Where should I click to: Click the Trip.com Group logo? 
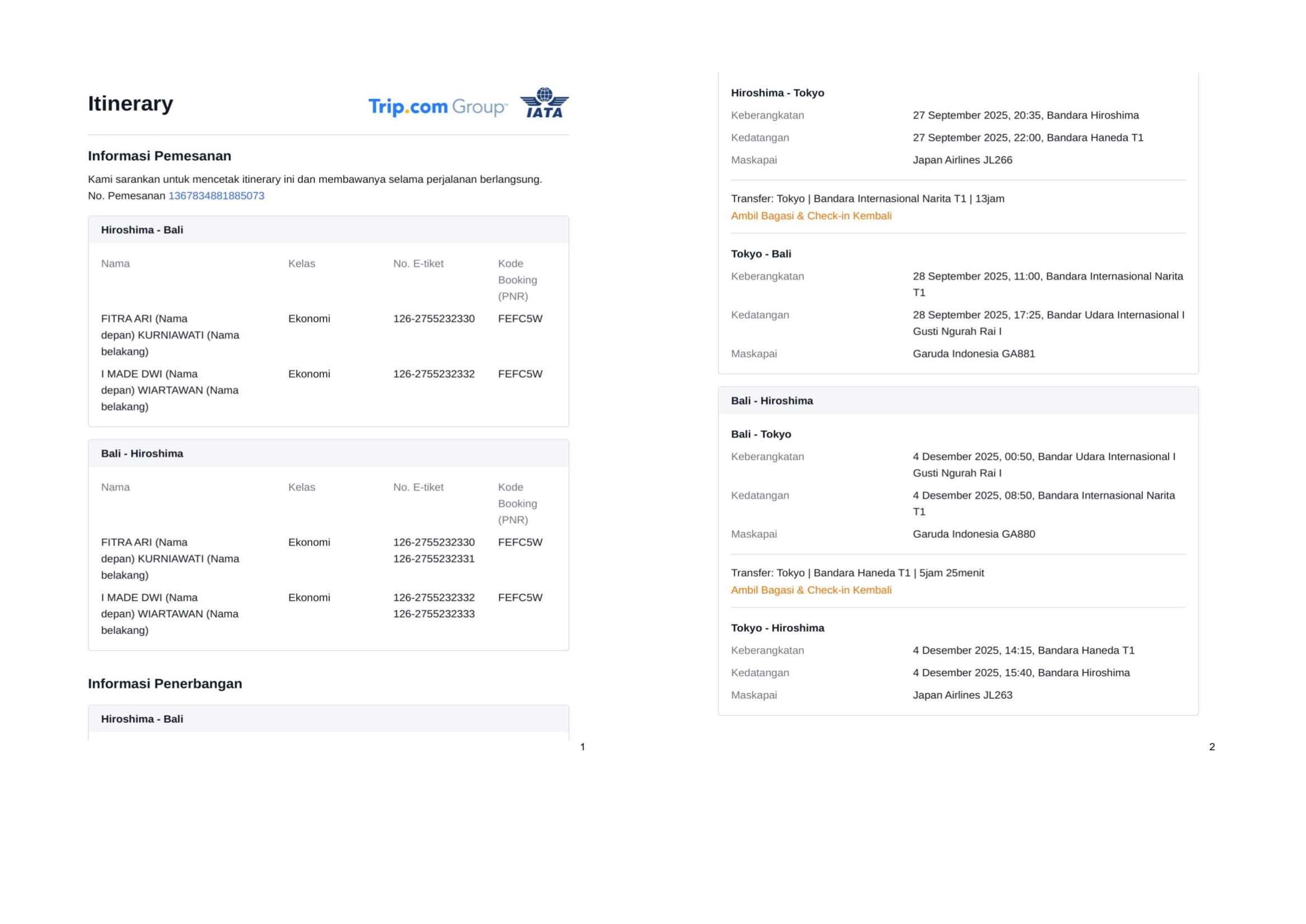[437, 106]
